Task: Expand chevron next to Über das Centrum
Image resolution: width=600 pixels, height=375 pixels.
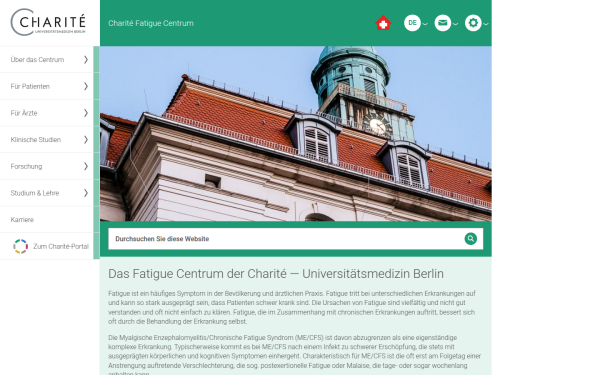Action: [86, 59]
